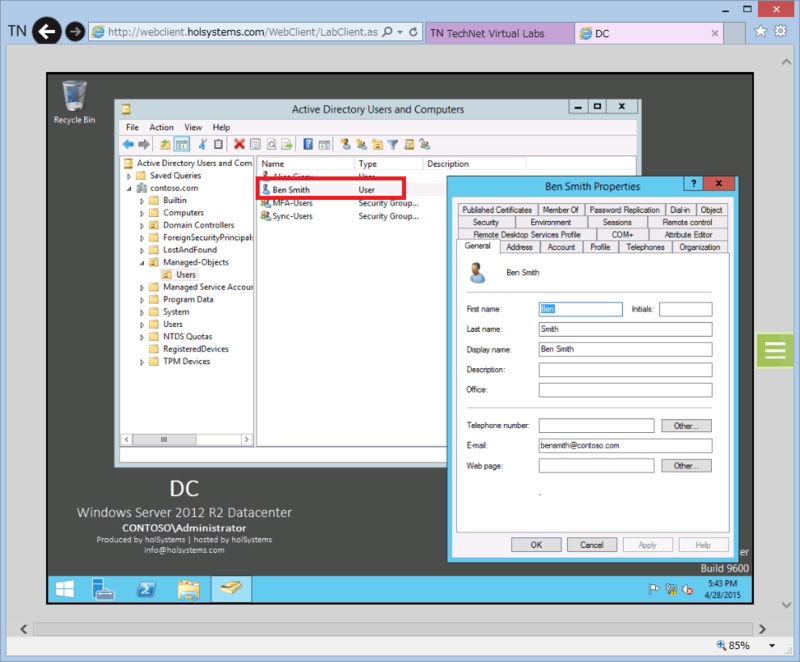Click the Help question button in Properties title bar
Viewport: 800px width, 662px height.
[693, 184]
